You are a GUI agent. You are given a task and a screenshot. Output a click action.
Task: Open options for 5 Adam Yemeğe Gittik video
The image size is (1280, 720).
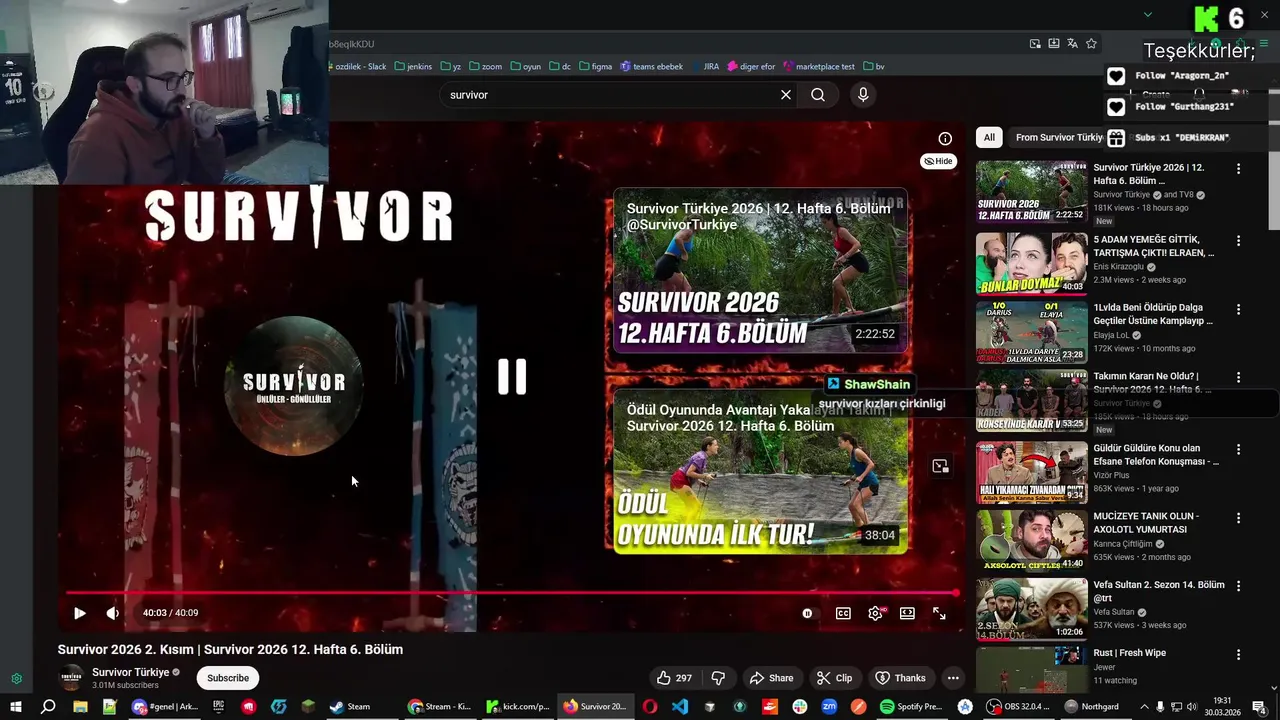click(1238, 241)
